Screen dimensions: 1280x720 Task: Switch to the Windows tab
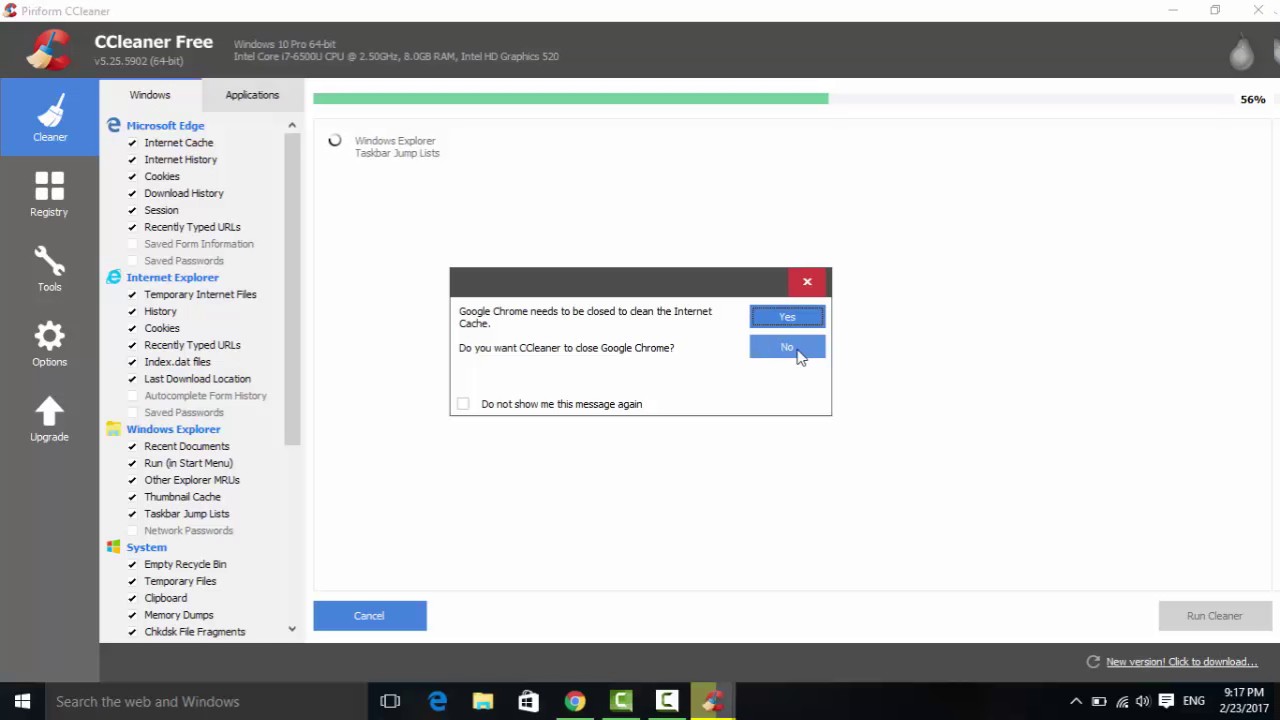click(x=150, y=95)
